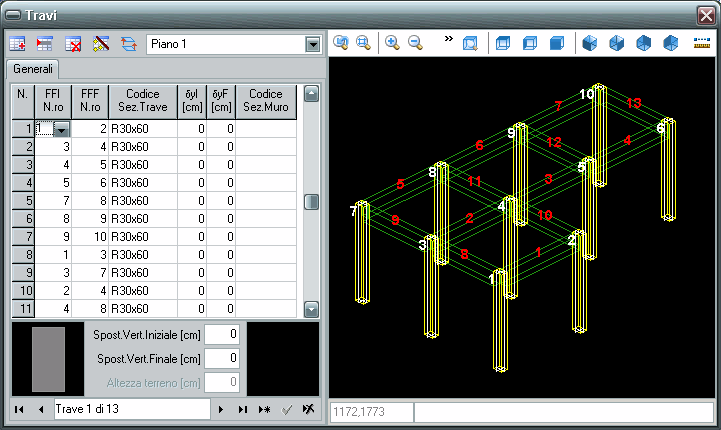Viewport: 721px width, 430px height.
Task: Click the delete row icon with red X
Action: tap(73, 44)
